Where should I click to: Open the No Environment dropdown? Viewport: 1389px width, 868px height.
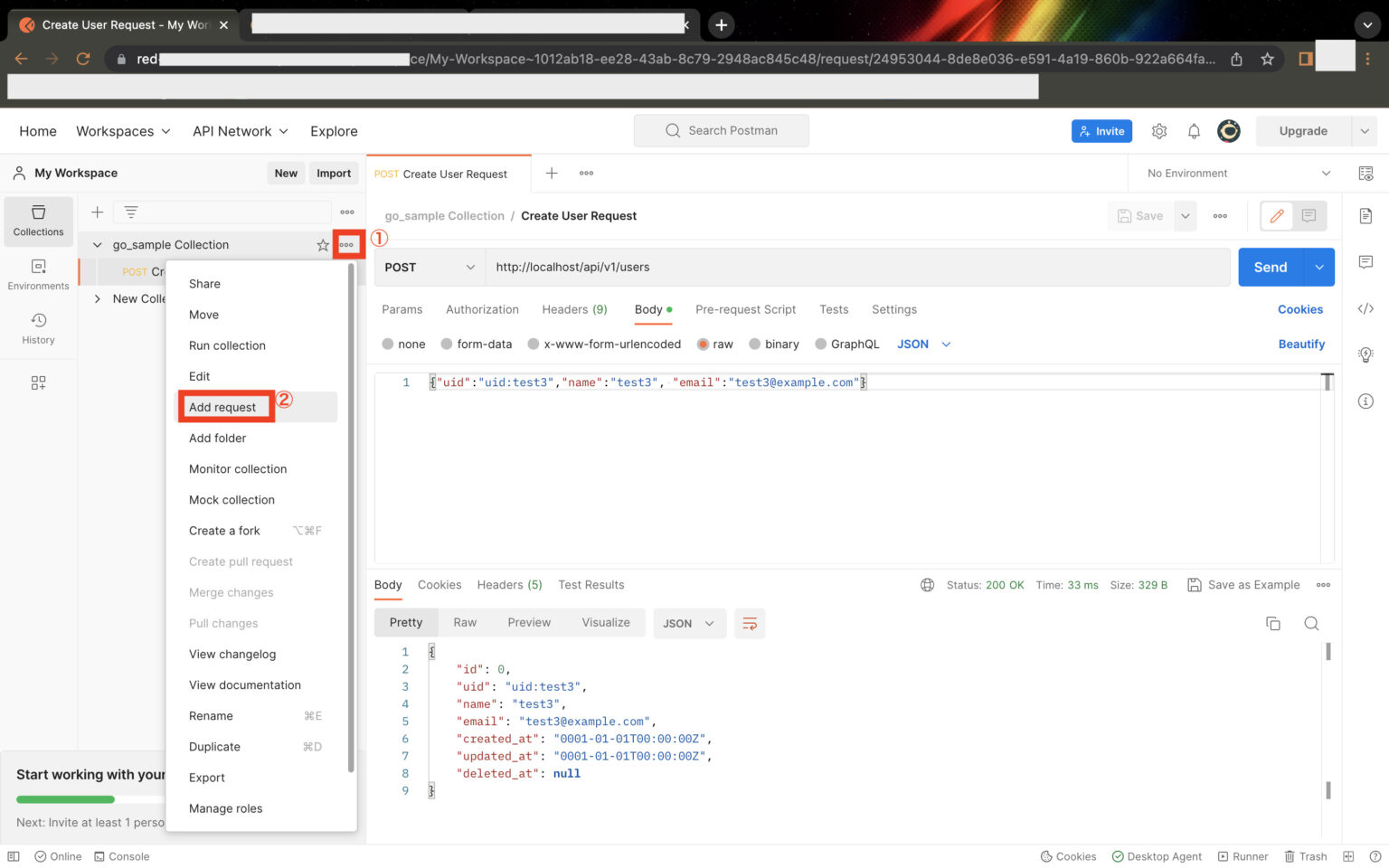1233,173
